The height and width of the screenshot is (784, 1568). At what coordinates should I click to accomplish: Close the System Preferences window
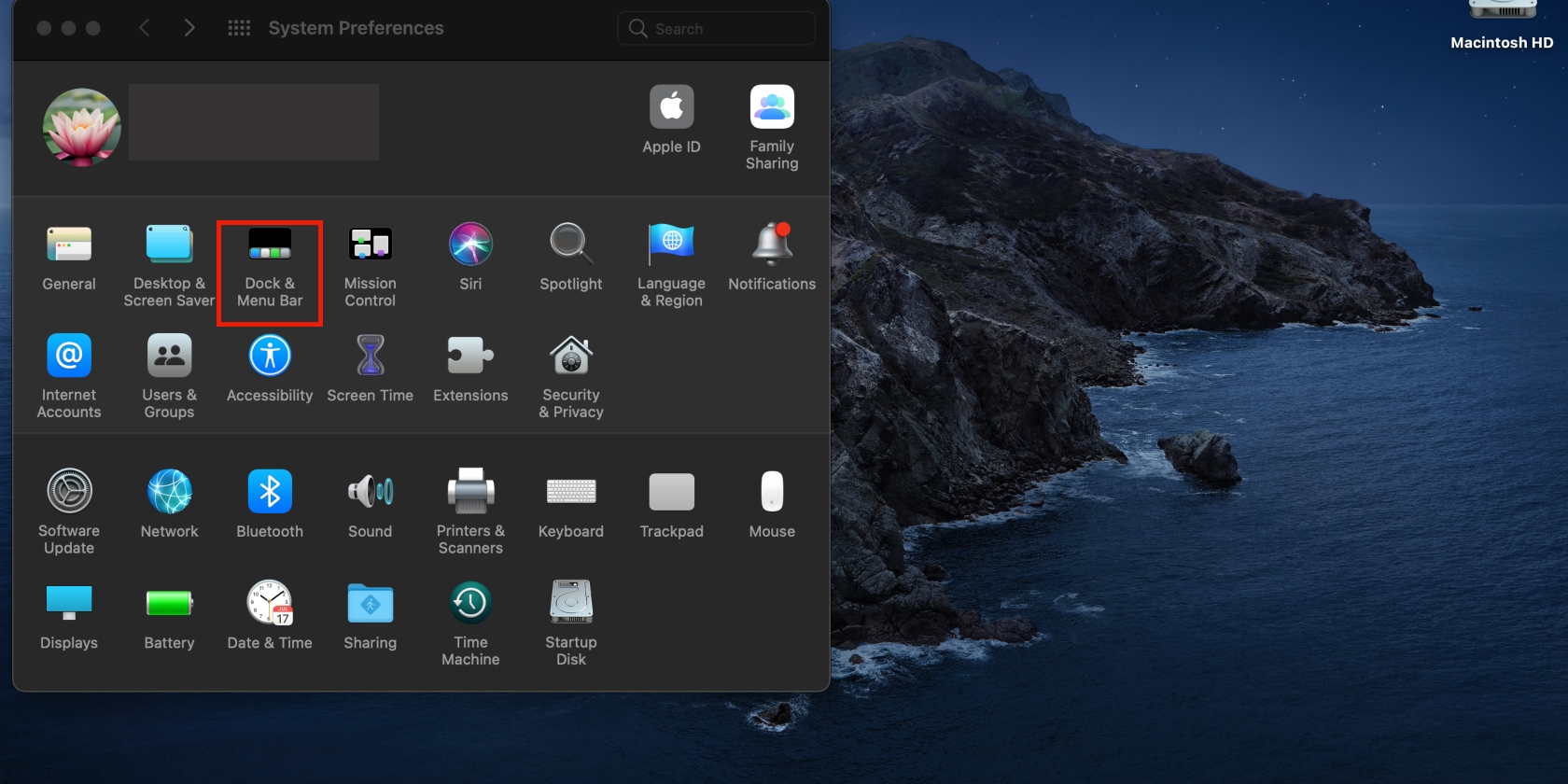coord(44,28)
